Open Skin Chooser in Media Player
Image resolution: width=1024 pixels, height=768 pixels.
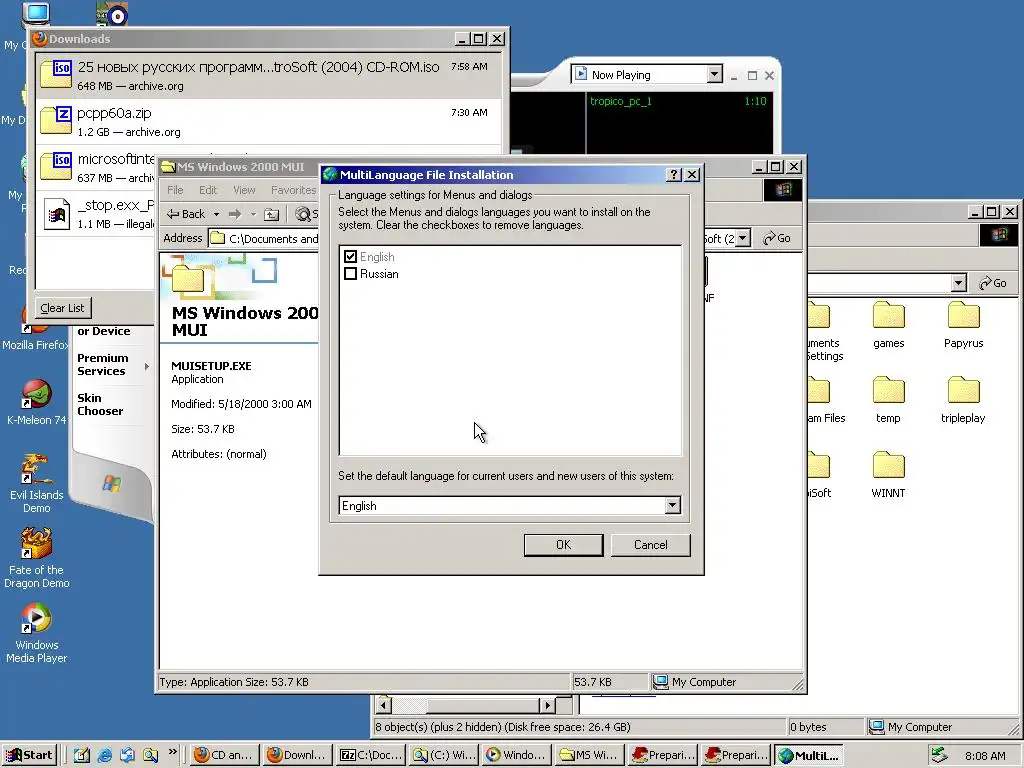click(100, 404)
